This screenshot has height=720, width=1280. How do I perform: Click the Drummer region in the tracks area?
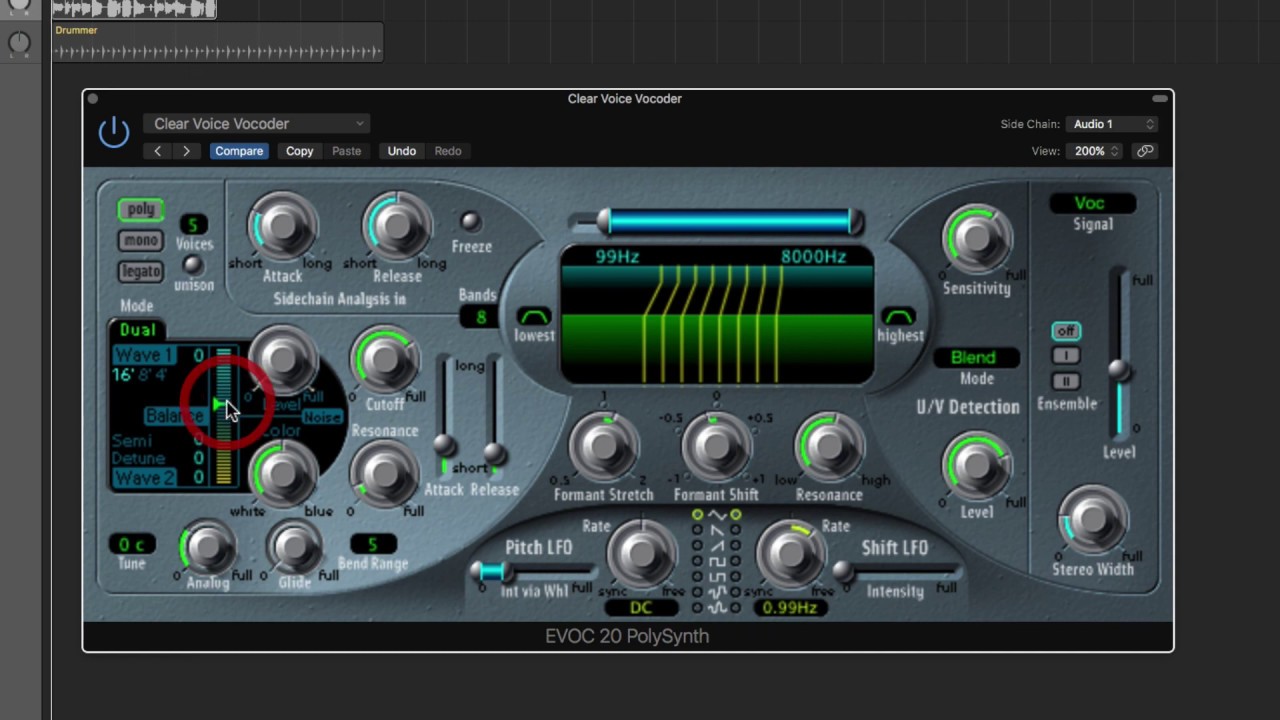point(217,42)
